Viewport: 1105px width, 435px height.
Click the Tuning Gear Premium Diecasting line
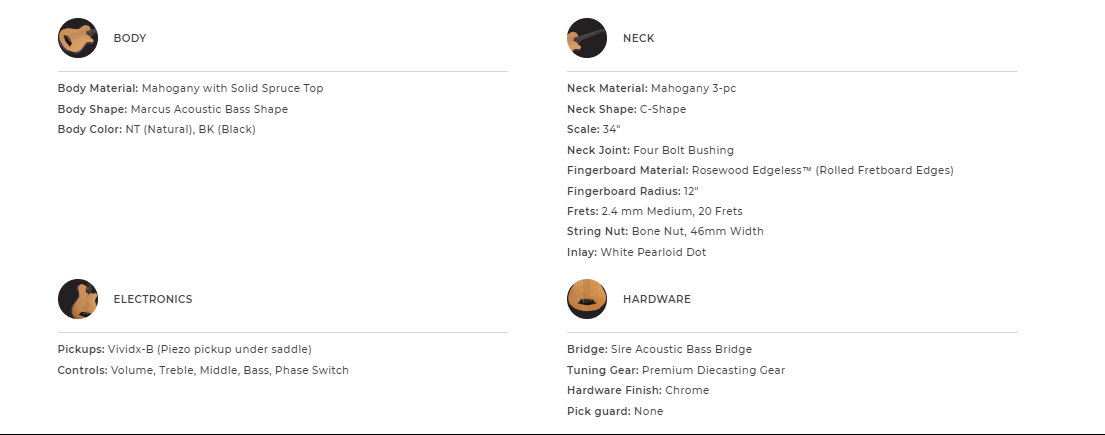[x=676, y=370]
